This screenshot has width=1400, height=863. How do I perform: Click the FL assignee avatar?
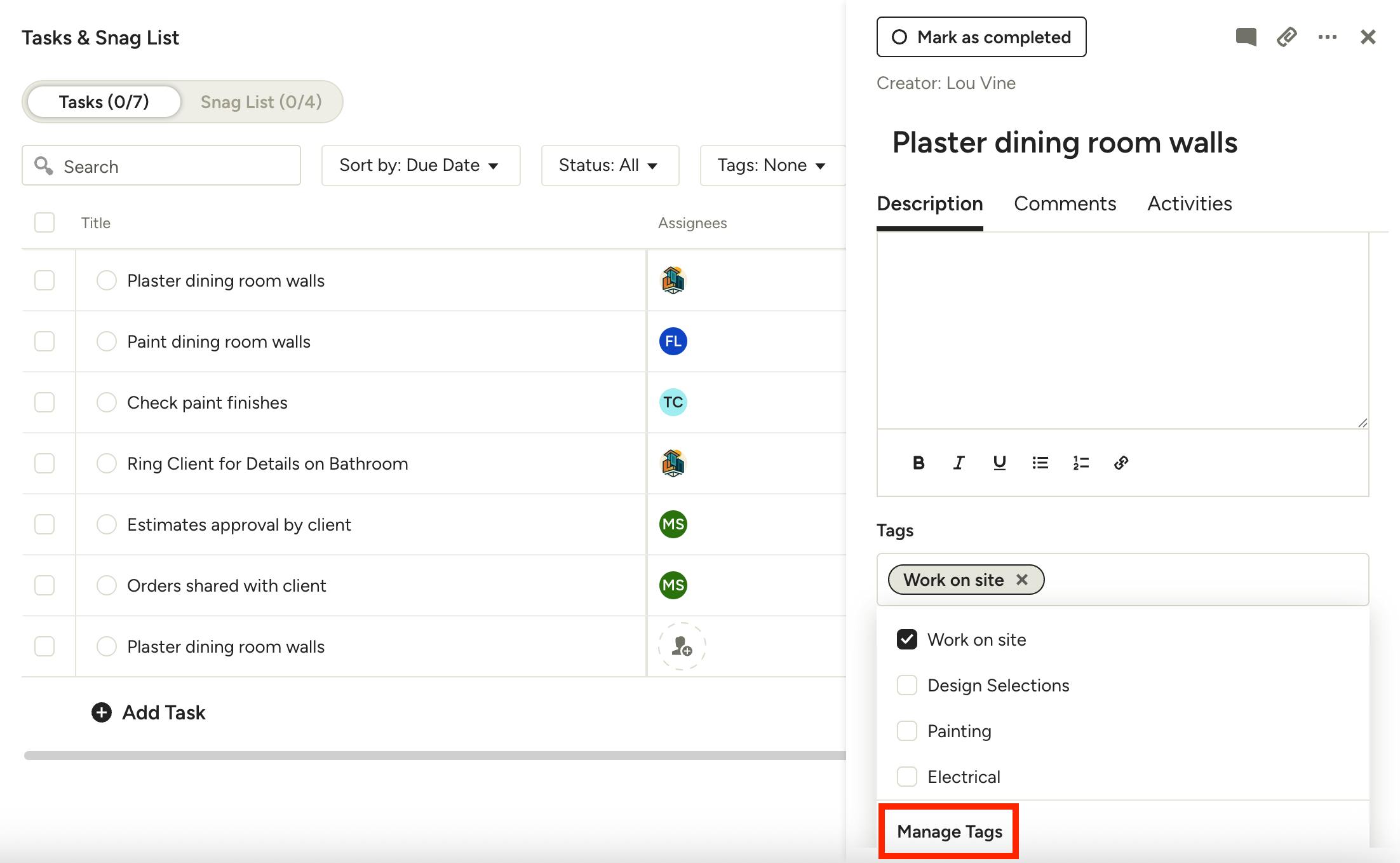point(673,341)
